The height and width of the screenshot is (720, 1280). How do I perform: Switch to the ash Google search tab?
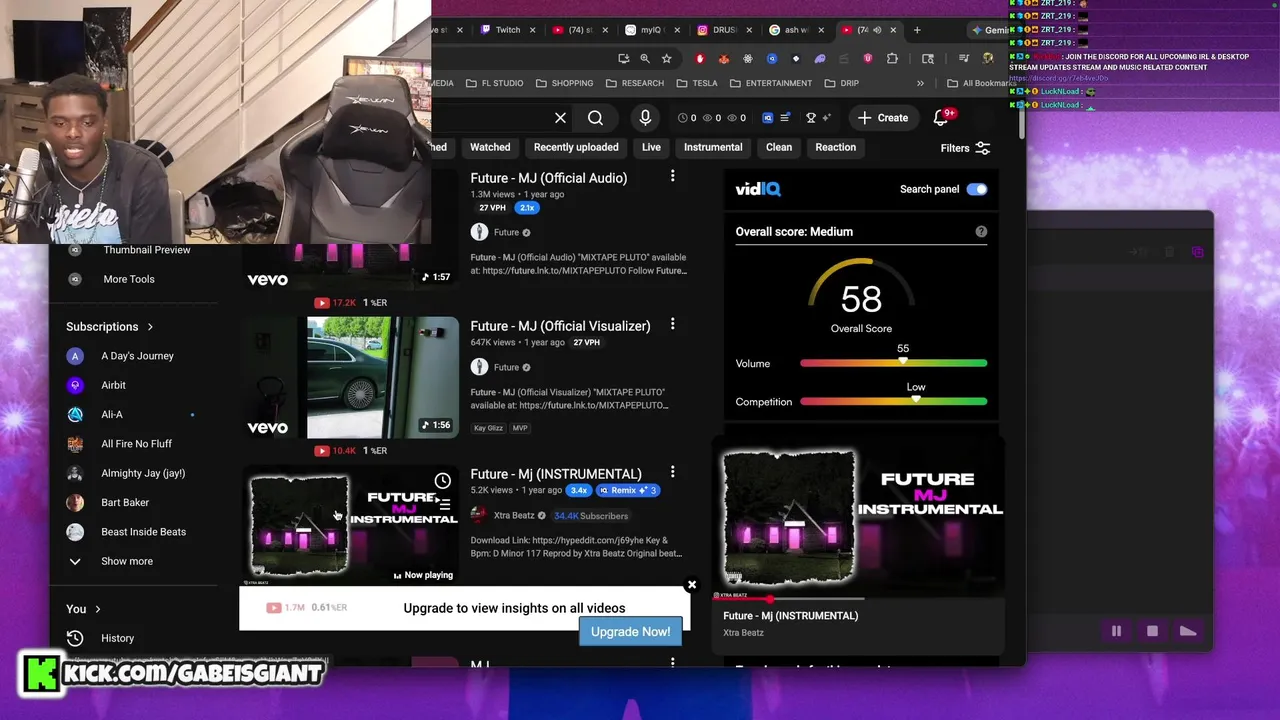pyautogui.click(x=796, y=30)
